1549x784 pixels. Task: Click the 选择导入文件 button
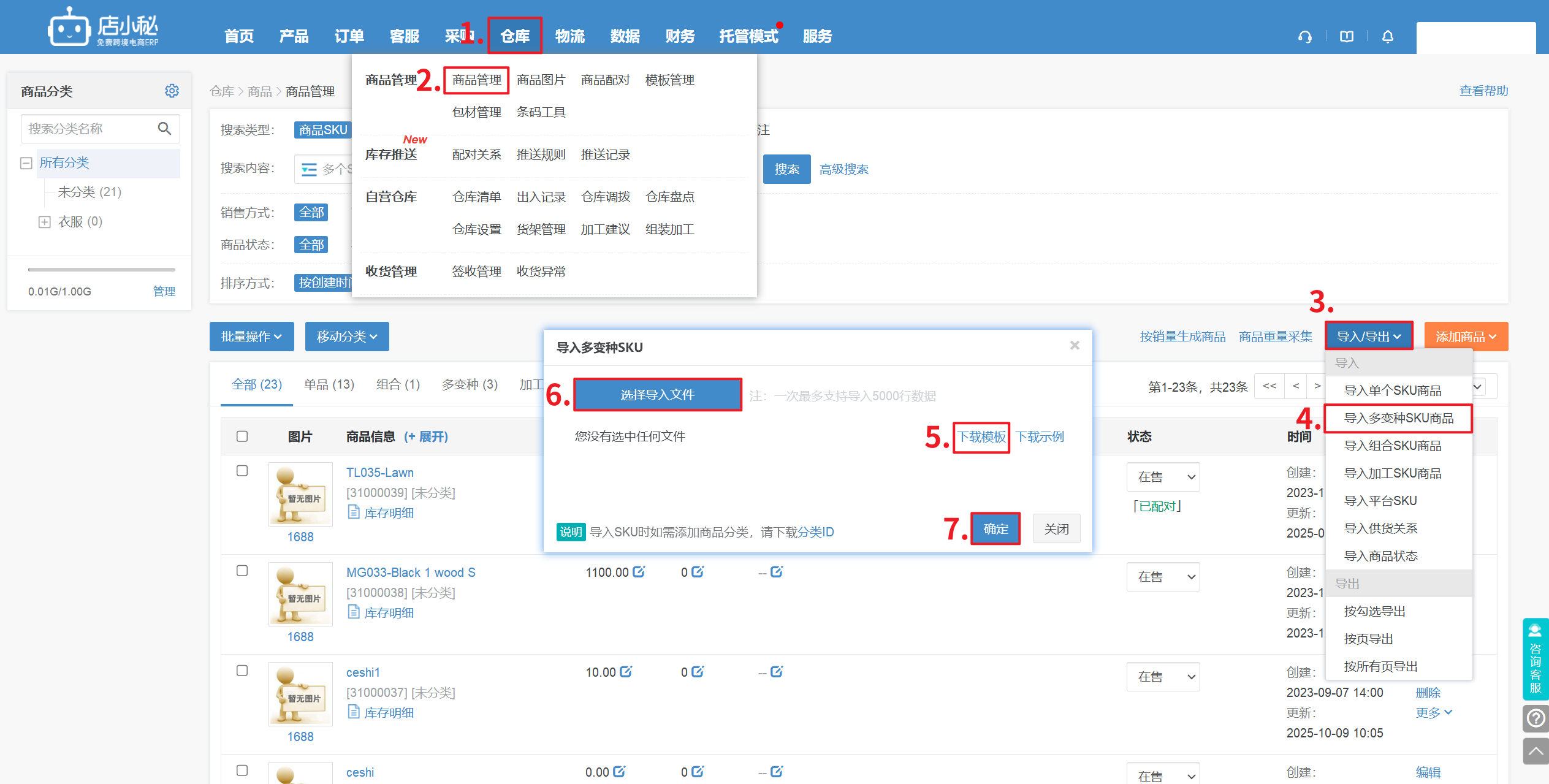[657, 395]
